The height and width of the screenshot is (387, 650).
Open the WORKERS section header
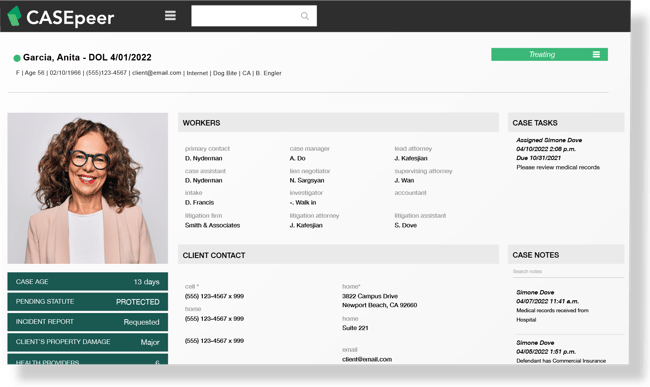coord(338,123)
